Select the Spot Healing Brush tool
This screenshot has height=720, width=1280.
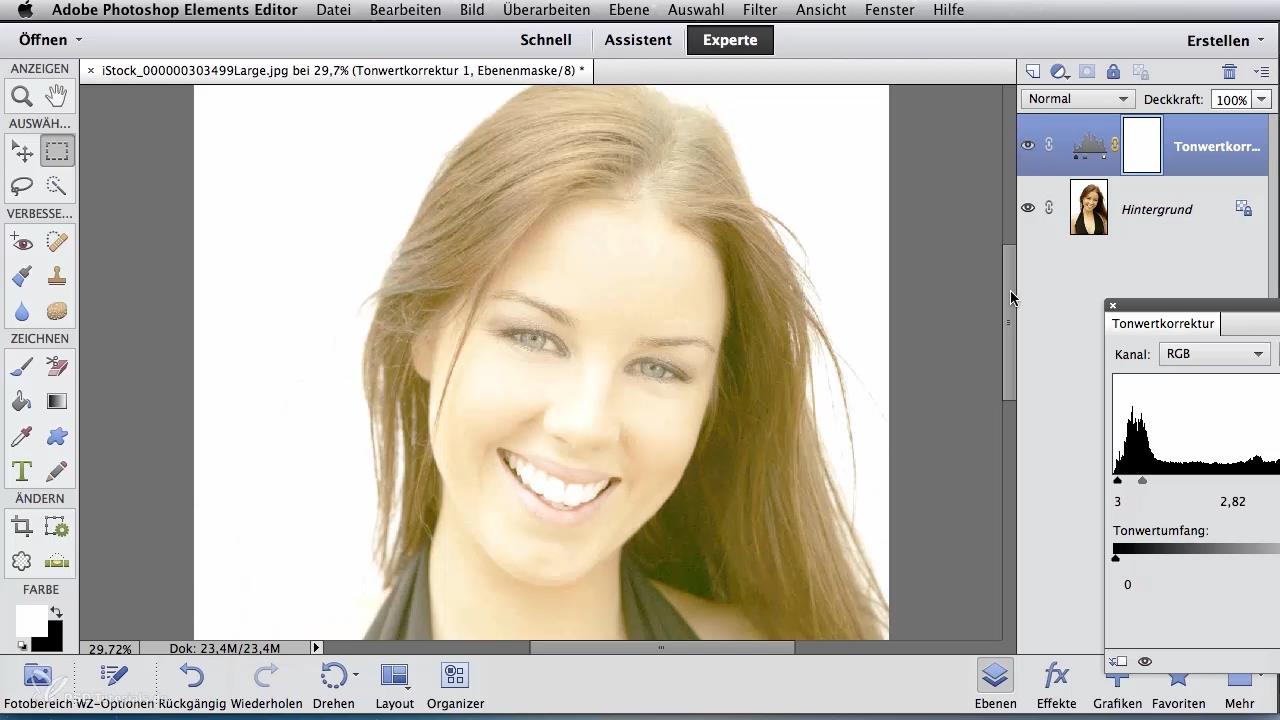[57, 242]
